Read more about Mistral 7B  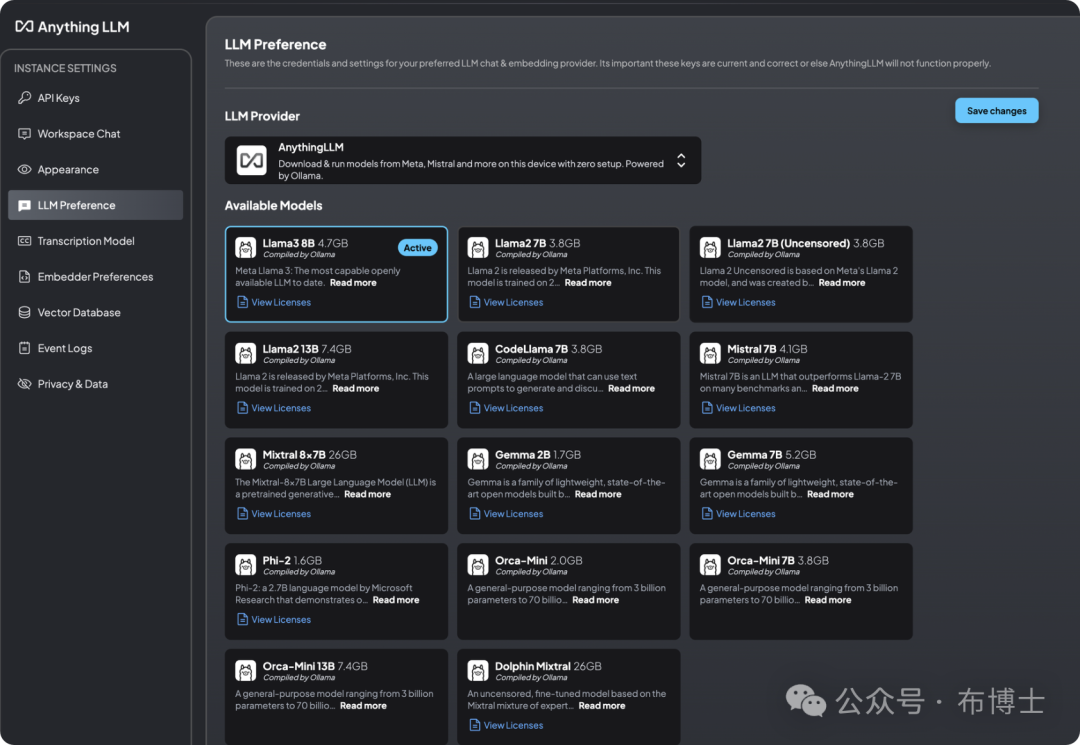pos(835,388)
